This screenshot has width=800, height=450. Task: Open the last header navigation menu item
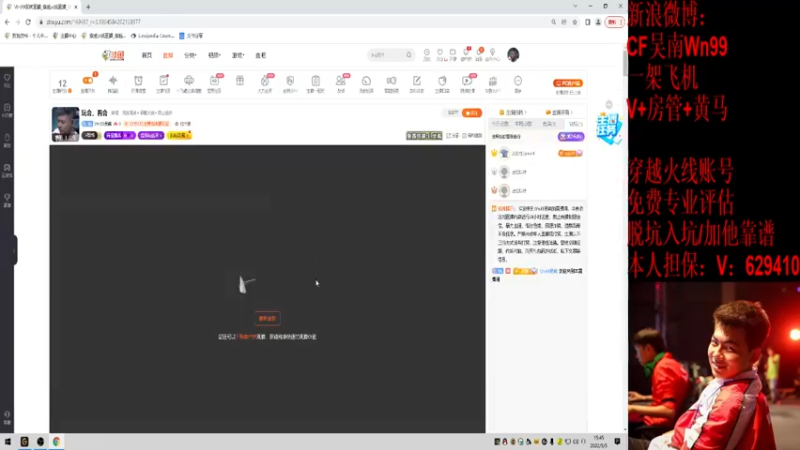(x=261, y=55)
